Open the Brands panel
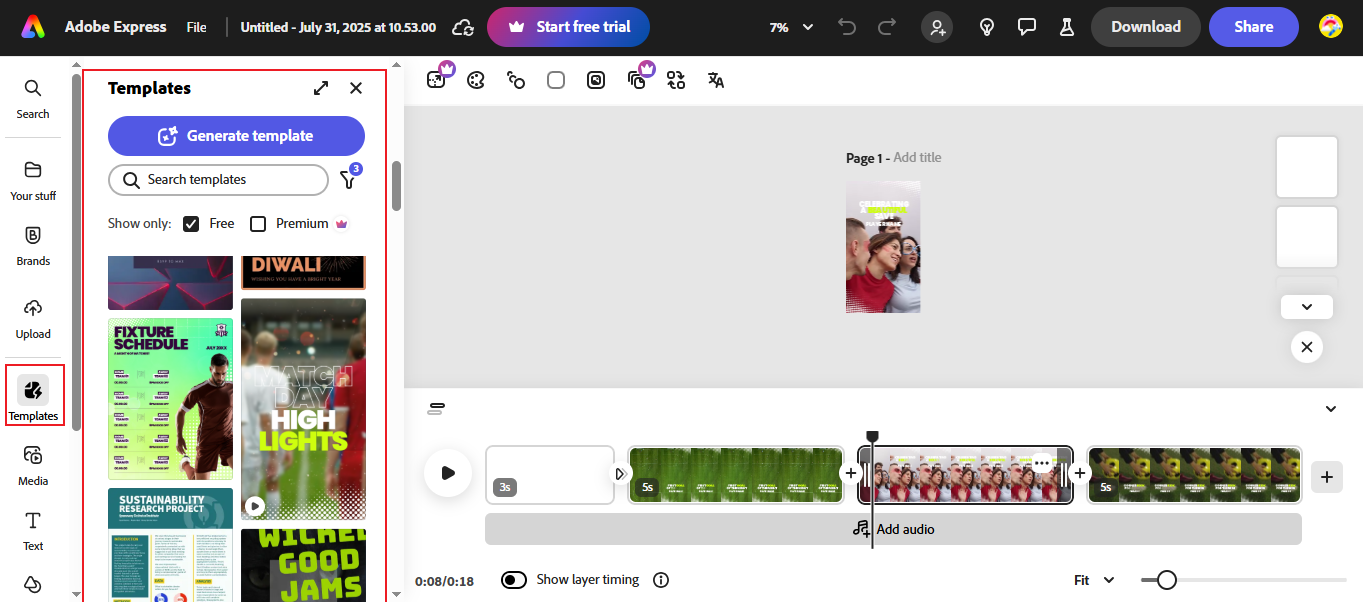 [33, 246]
